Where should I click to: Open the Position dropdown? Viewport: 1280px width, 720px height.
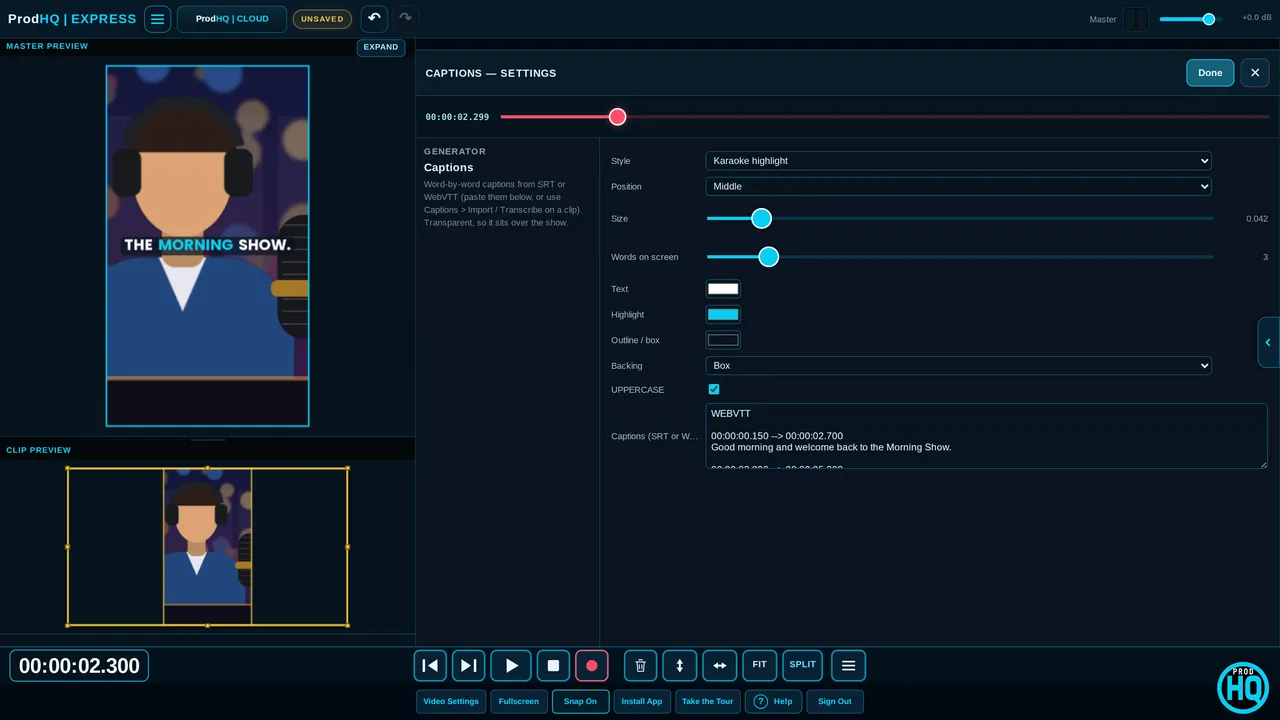click(x=958, y=187)
